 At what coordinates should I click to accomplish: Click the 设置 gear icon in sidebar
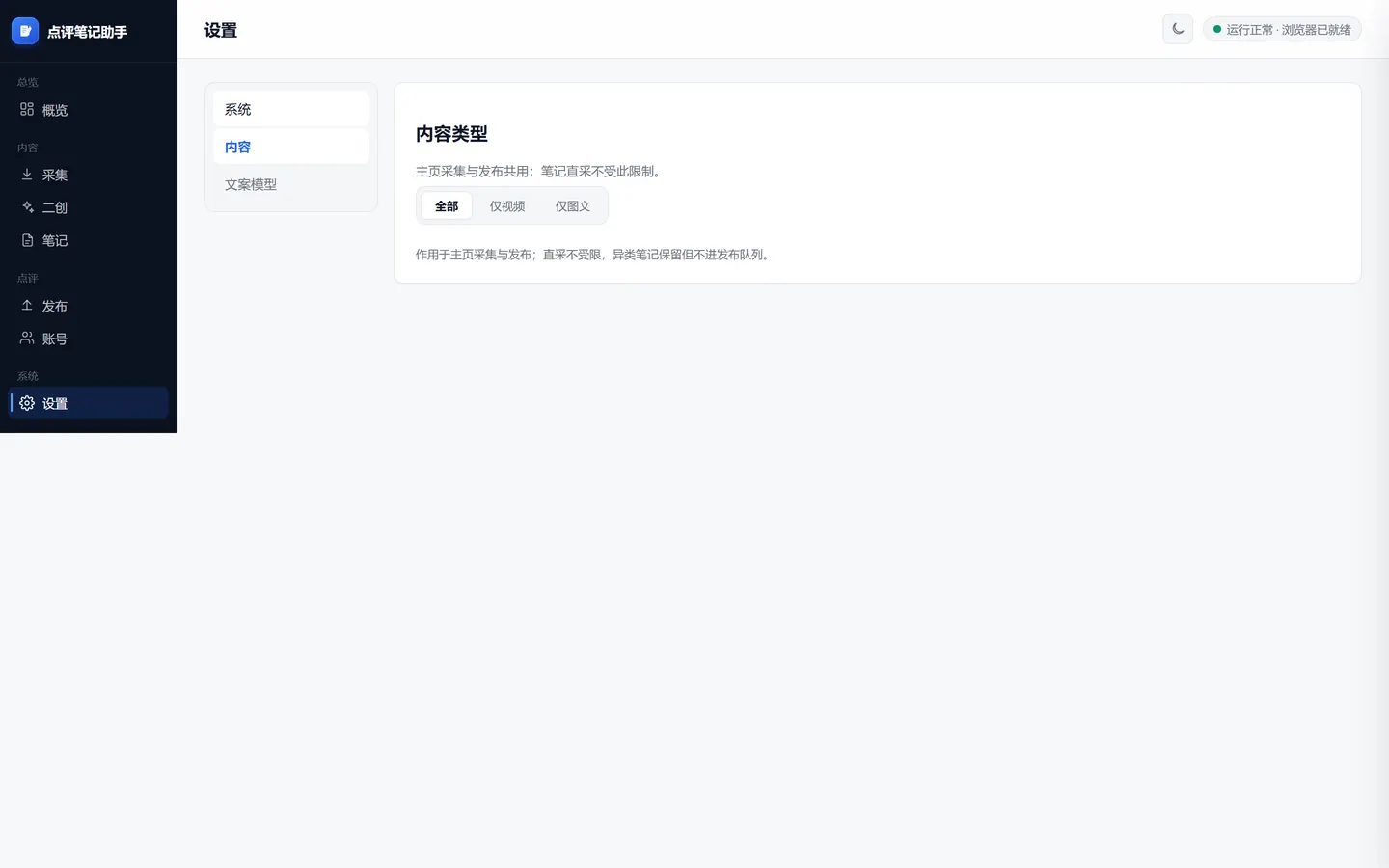pos(27,403)
